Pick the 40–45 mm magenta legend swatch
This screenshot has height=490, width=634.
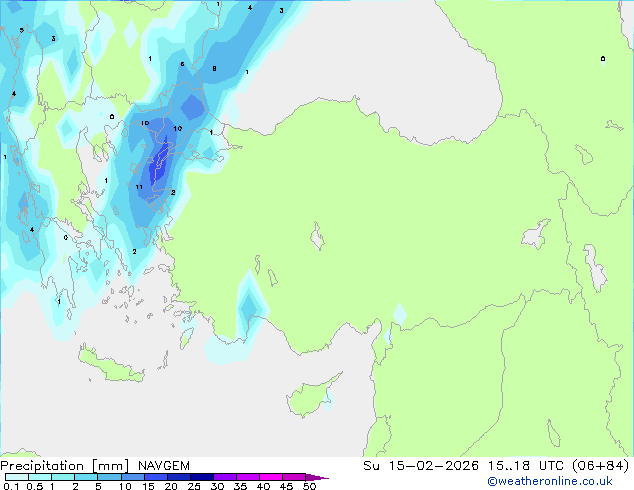click(271, 477)
